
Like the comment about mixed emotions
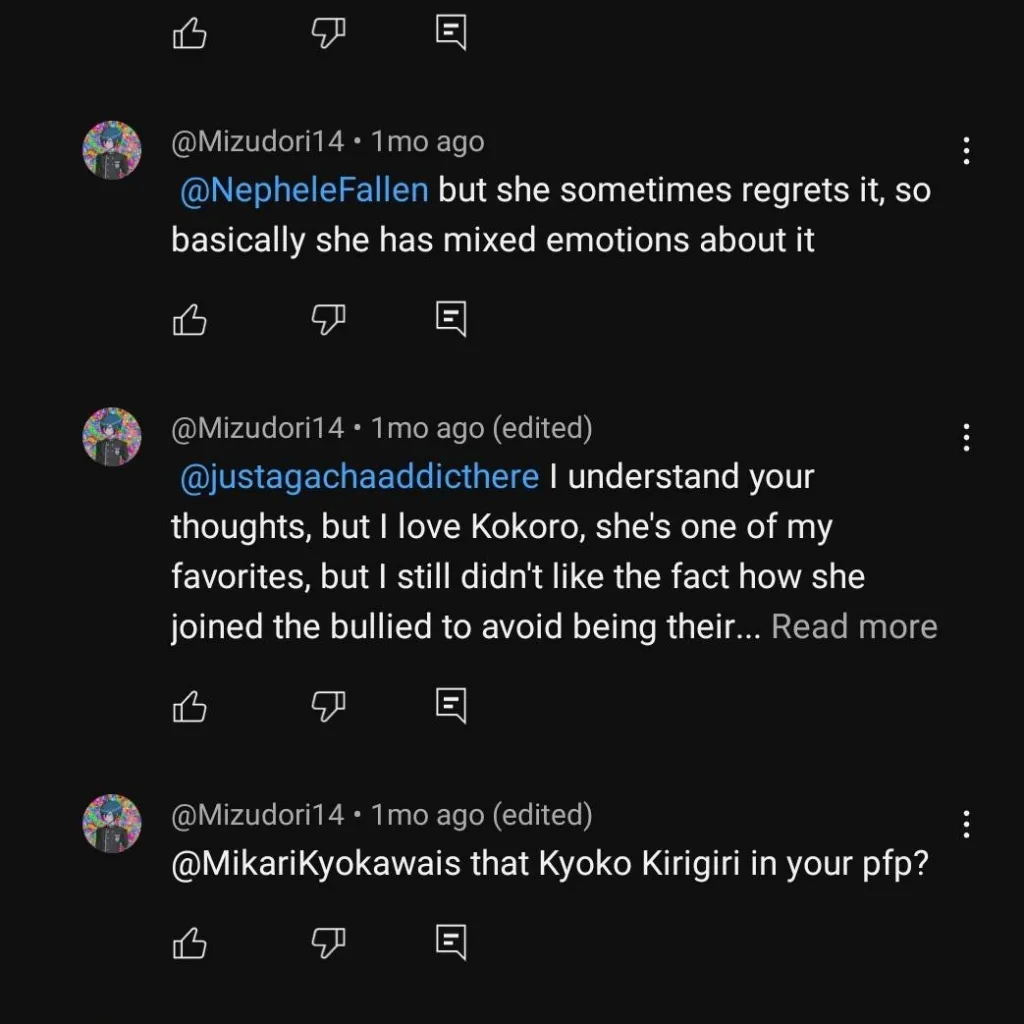[x=190, y=320]
